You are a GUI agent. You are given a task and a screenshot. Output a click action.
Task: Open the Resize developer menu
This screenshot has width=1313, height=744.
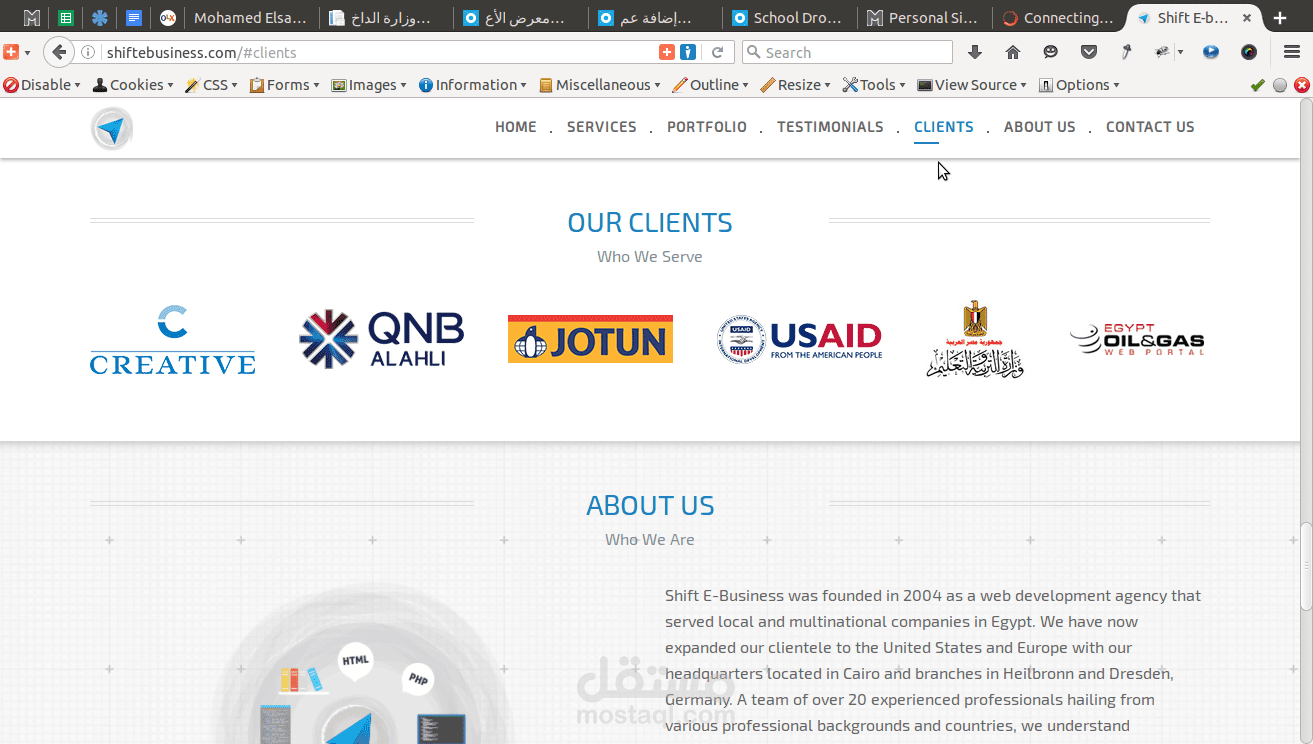[796, 85]
